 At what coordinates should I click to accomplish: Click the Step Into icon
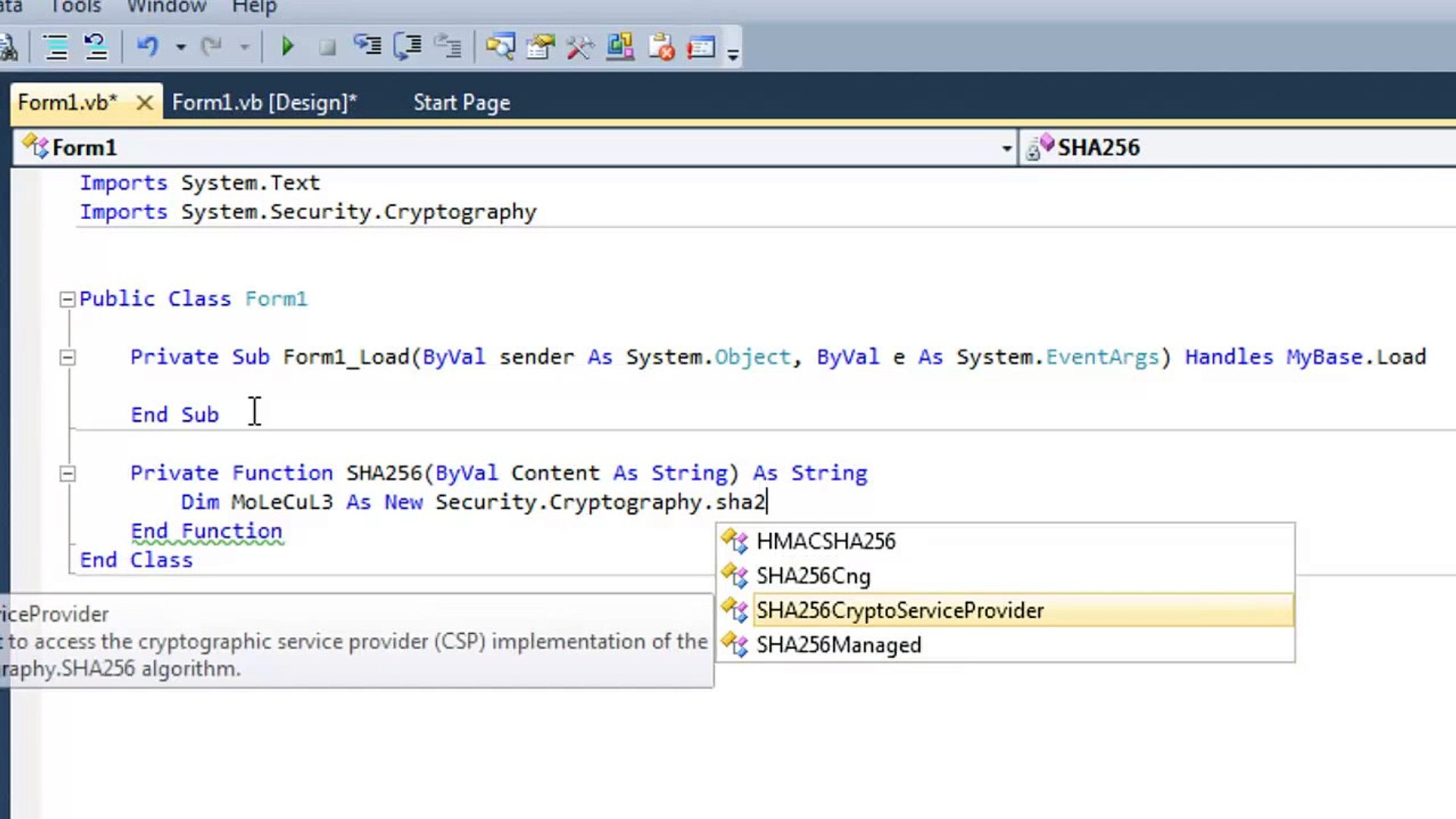368,46
